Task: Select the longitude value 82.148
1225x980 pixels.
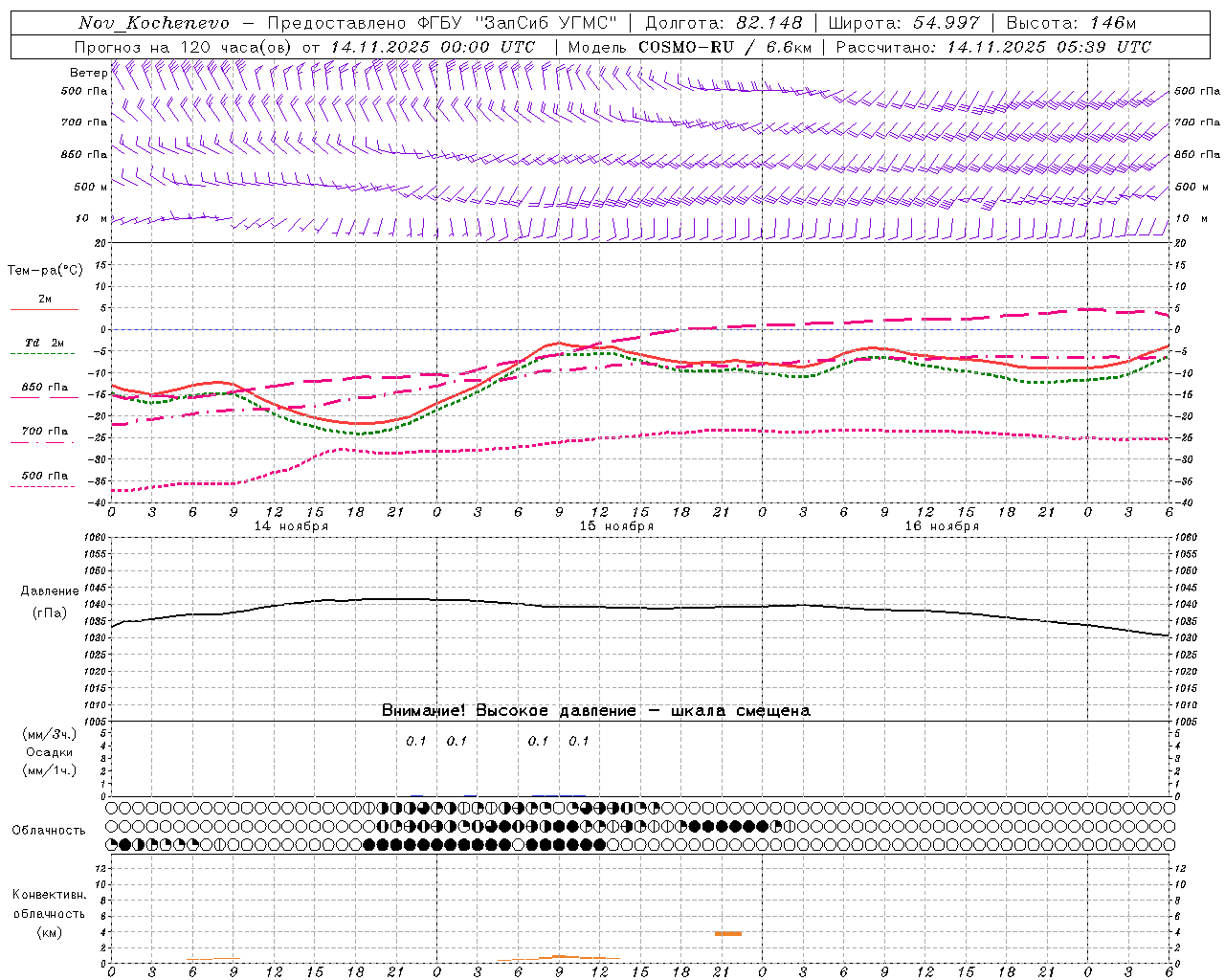Action: (769, 23)
